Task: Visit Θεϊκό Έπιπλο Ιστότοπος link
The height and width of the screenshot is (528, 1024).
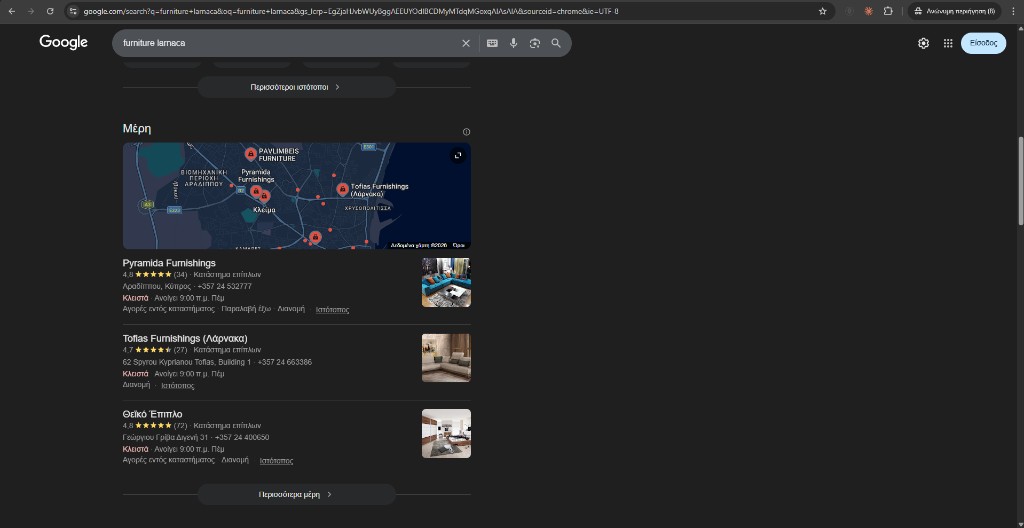Action: click(x=276, y=461)
